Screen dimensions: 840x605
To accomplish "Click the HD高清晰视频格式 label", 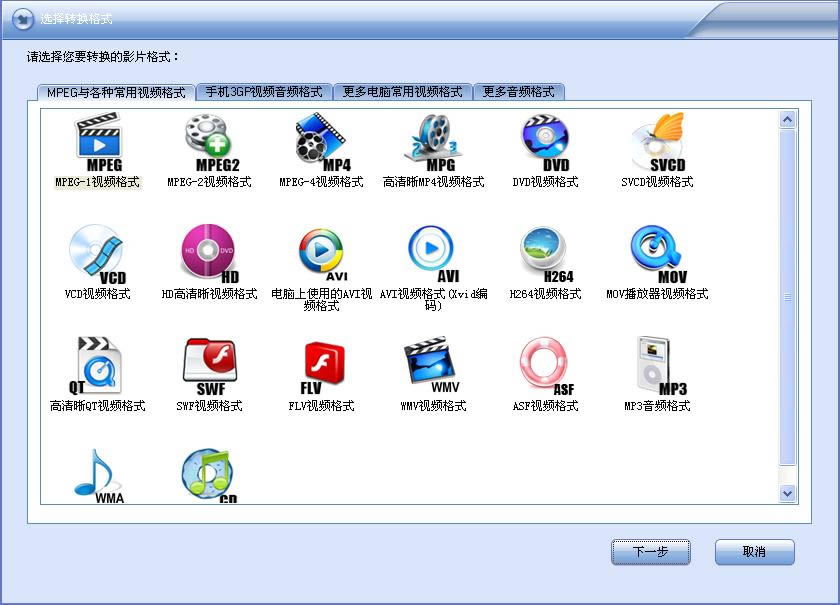I will point(209,294).
